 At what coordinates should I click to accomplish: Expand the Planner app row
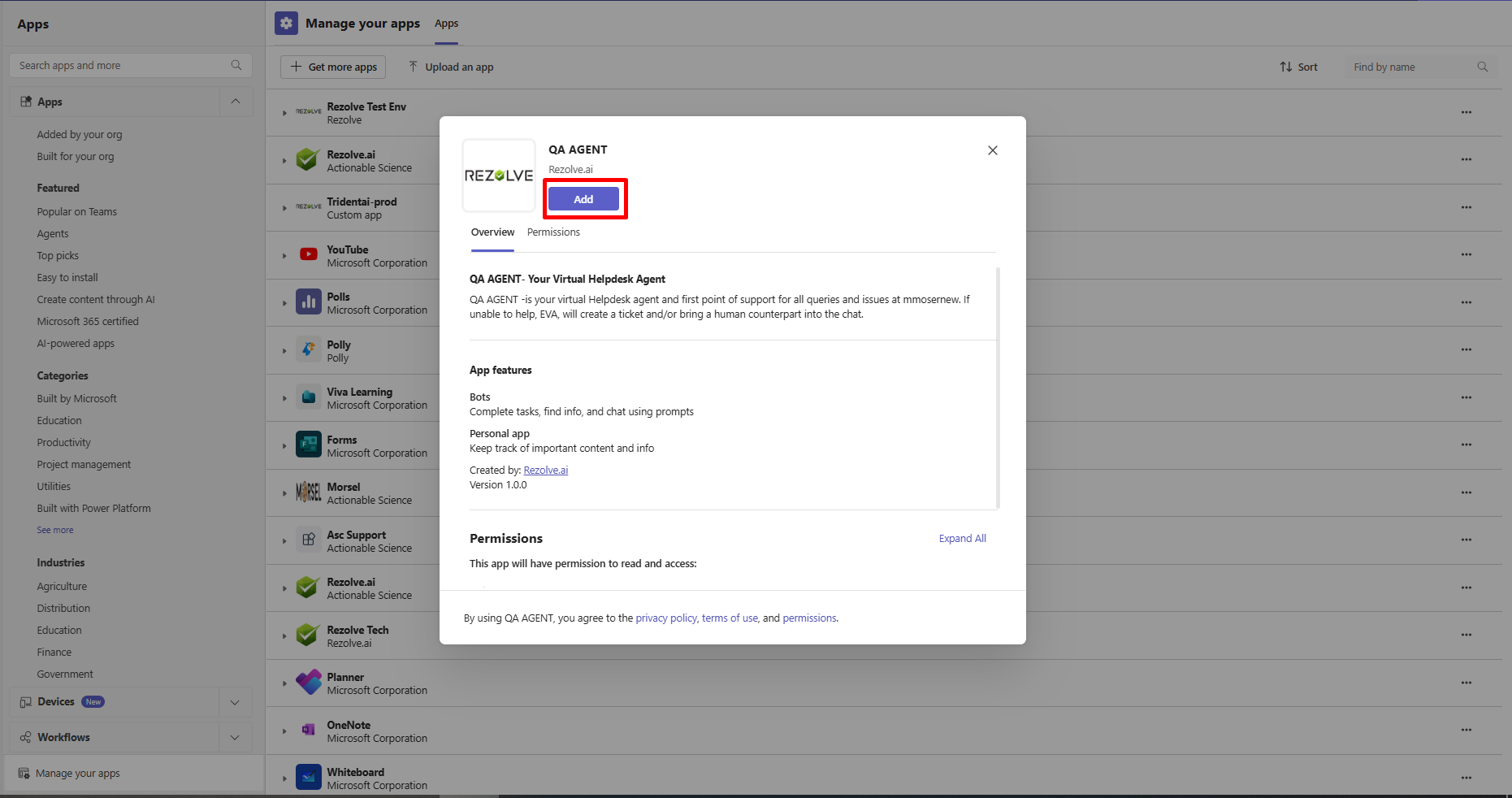(x=284, y=683)
